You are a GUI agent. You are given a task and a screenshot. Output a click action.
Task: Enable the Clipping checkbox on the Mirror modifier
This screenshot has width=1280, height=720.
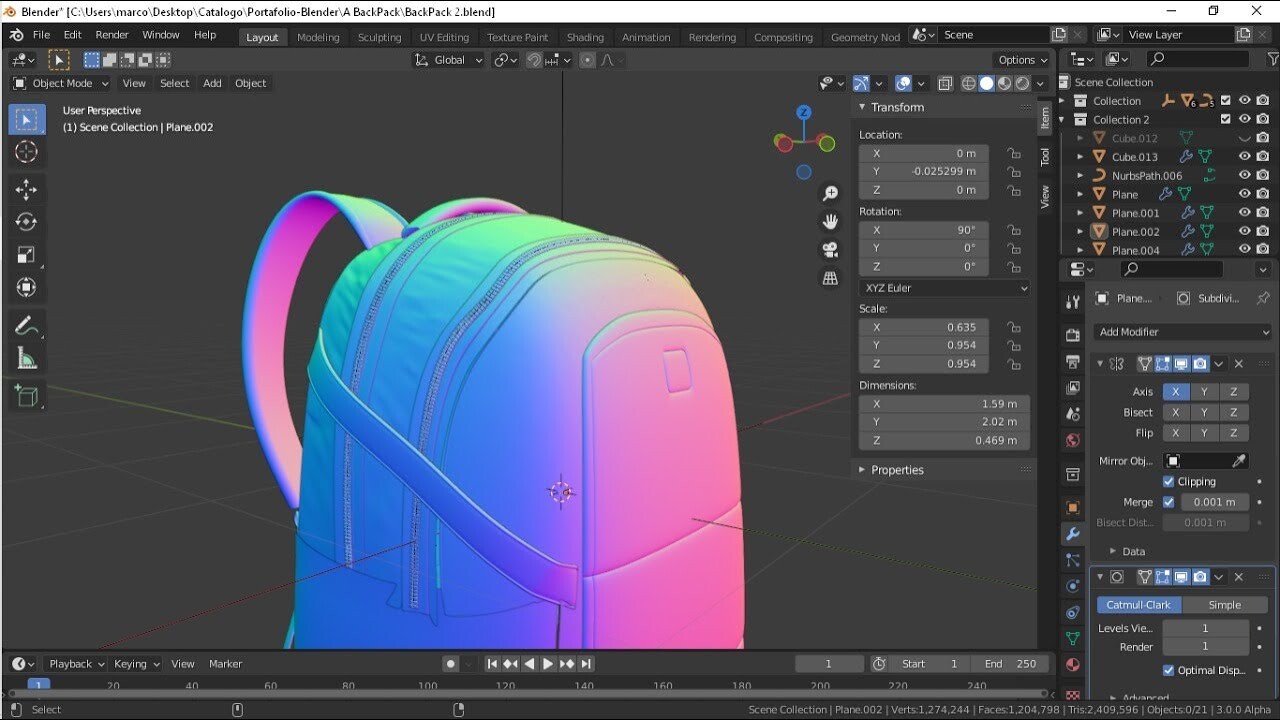(1167, 481)
